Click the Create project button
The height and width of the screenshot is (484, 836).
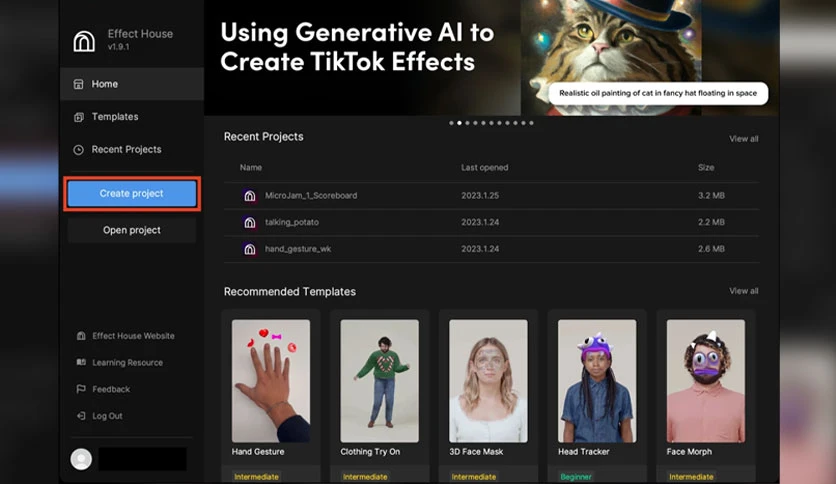[132, 193]
